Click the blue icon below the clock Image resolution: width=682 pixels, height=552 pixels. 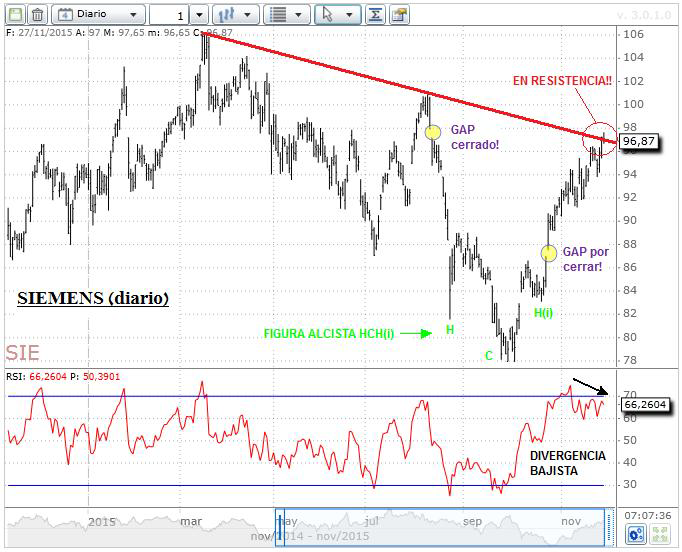click(x=635, y=535)
